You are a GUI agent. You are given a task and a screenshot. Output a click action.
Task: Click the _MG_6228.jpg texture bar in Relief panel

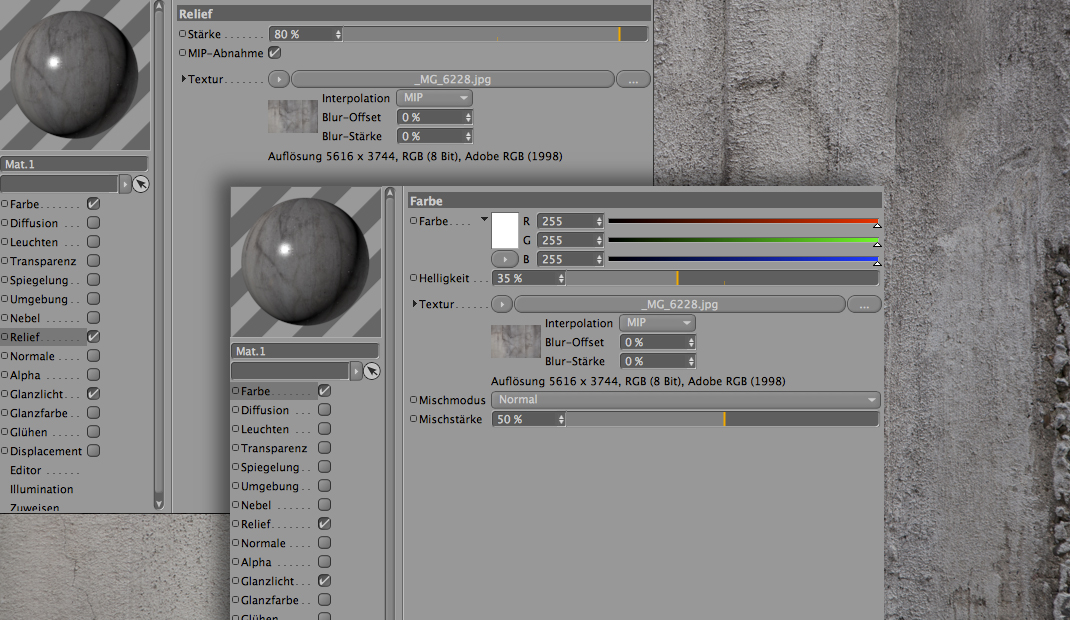[x=452, y=79]
